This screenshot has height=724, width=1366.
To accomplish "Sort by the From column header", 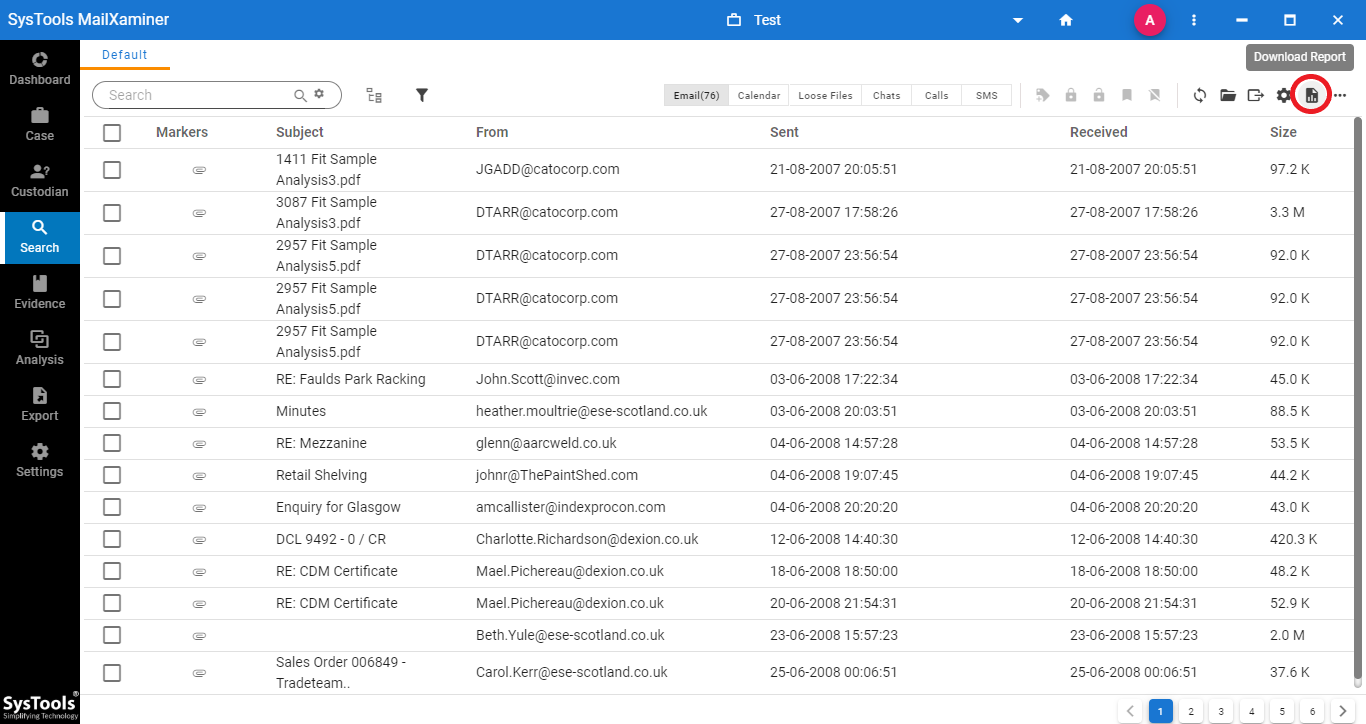I will [x=492, y=132].
